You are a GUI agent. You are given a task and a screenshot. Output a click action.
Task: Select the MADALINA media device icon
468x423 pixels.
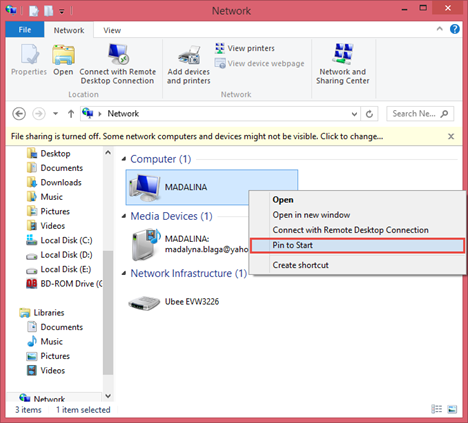(x=146, y=244)
